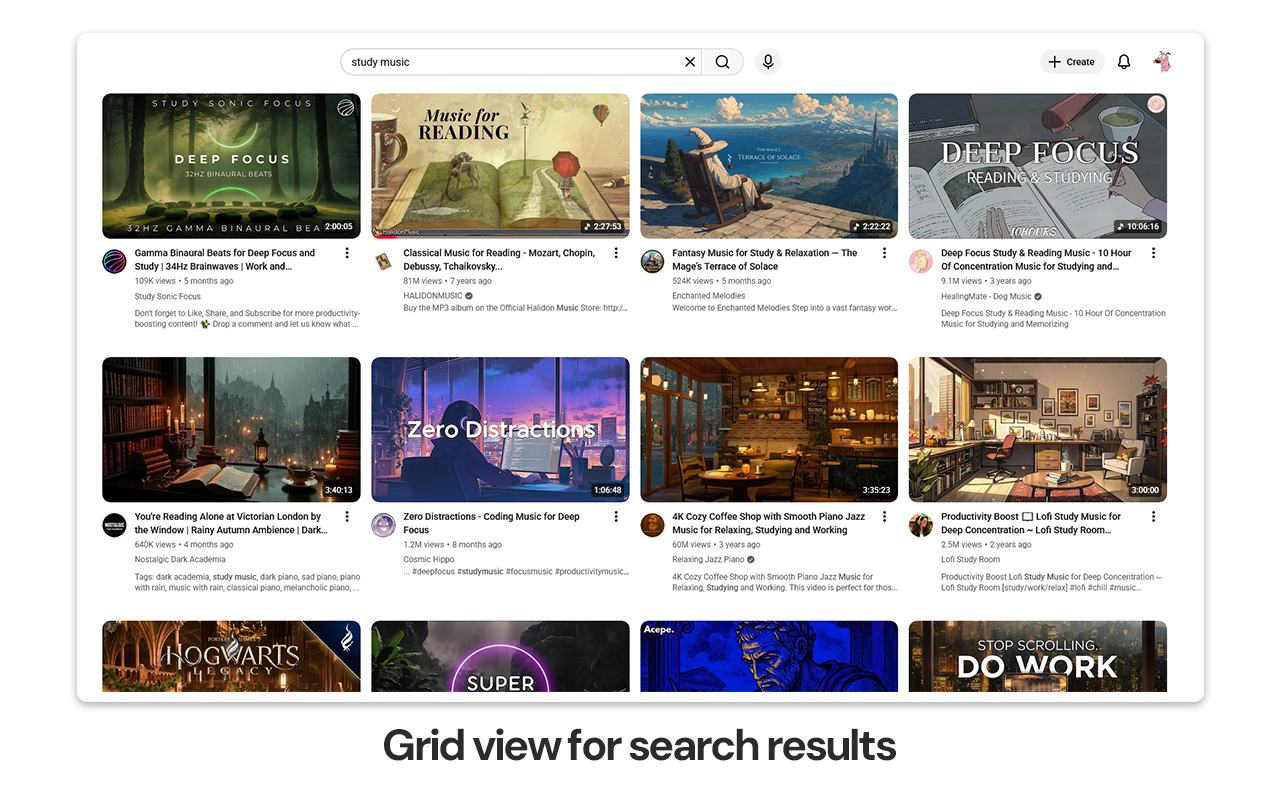Start voice search with the microphone icon

pos(768,62)
